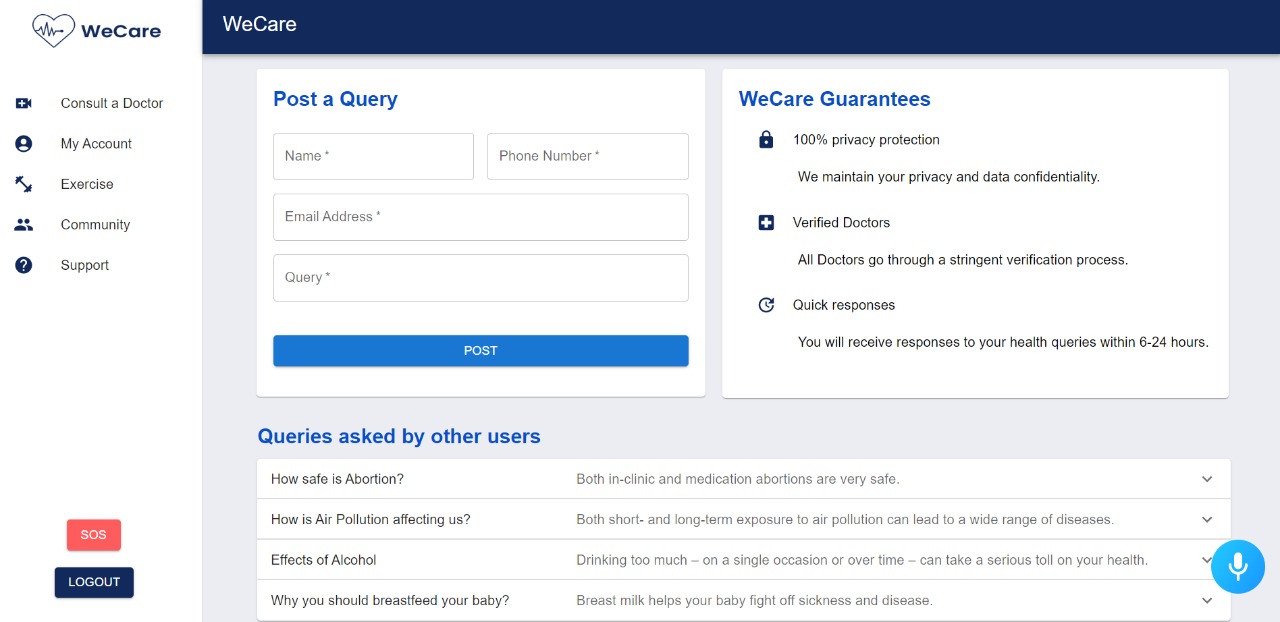Click answer about exposure to air pollution
The image size is (1280, 622).
click(x=845, y=520)
